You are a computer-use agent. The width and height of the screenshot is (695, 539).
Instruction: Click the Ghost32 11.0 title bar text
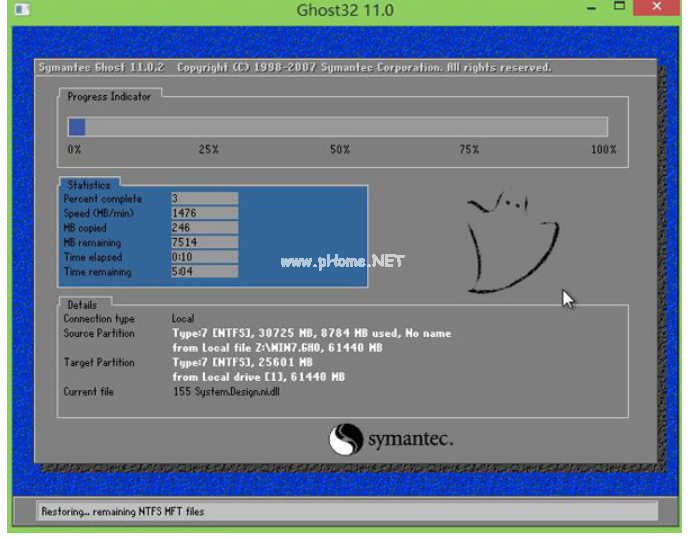345,11
